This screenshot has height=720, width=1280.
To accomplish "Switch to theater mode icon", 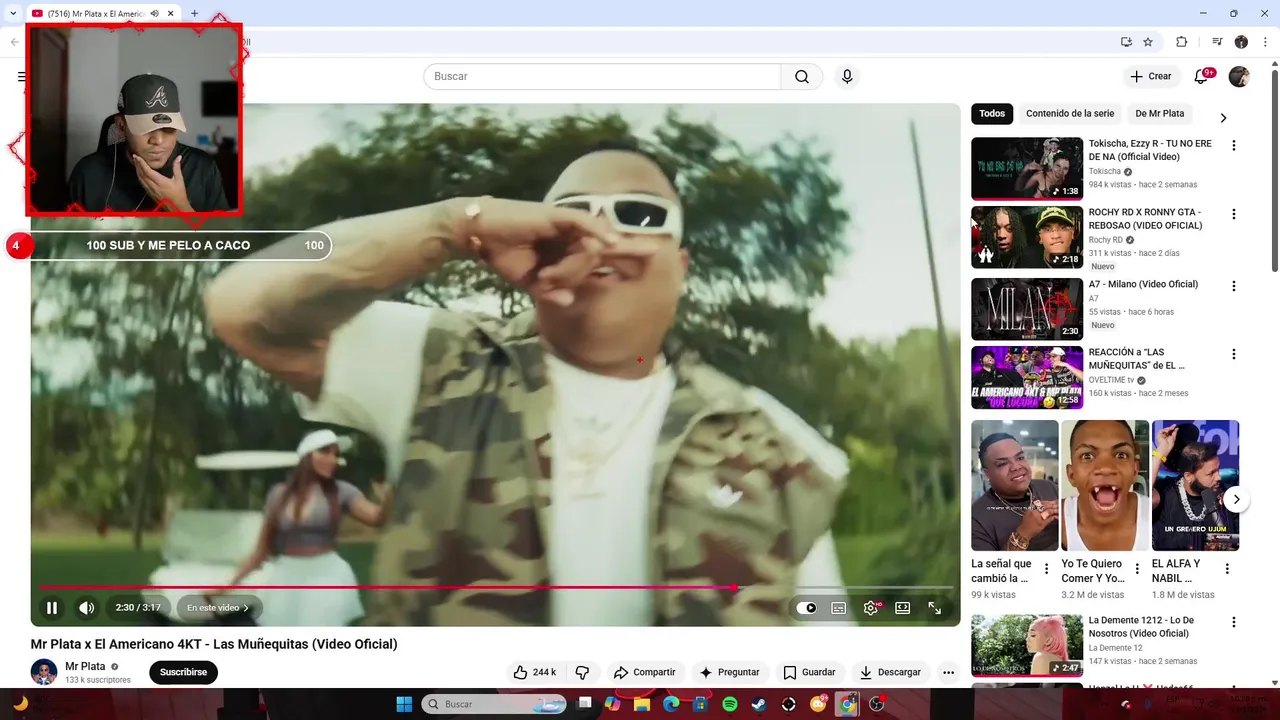I will click(x=903, y=608).
